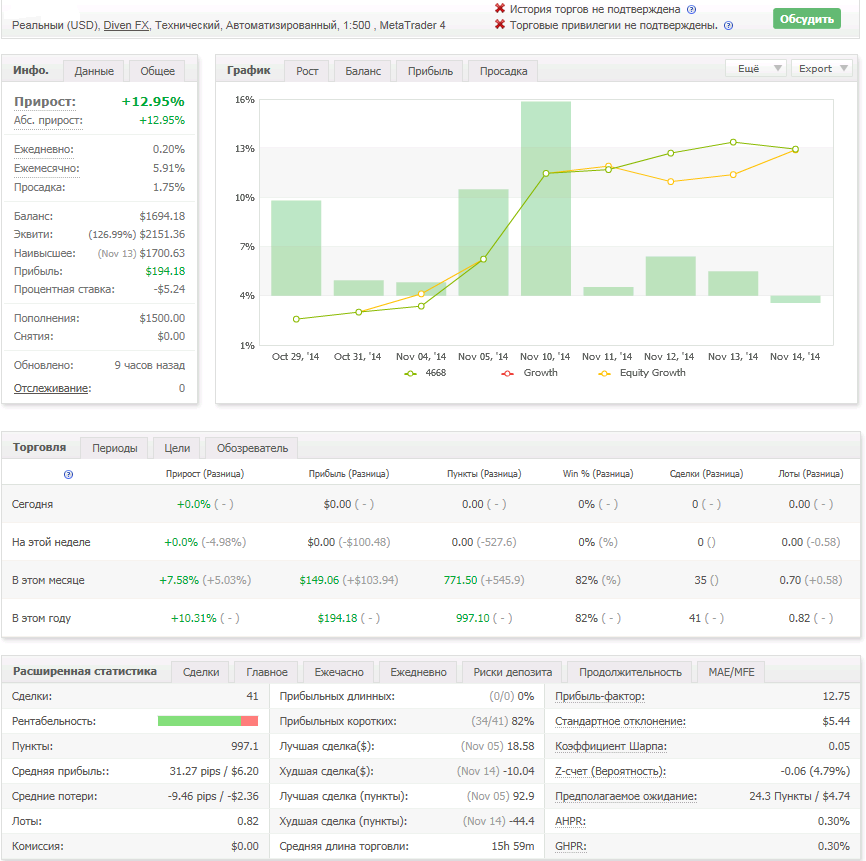Click the Коэффициент Шарпа label

pos(611,747)
